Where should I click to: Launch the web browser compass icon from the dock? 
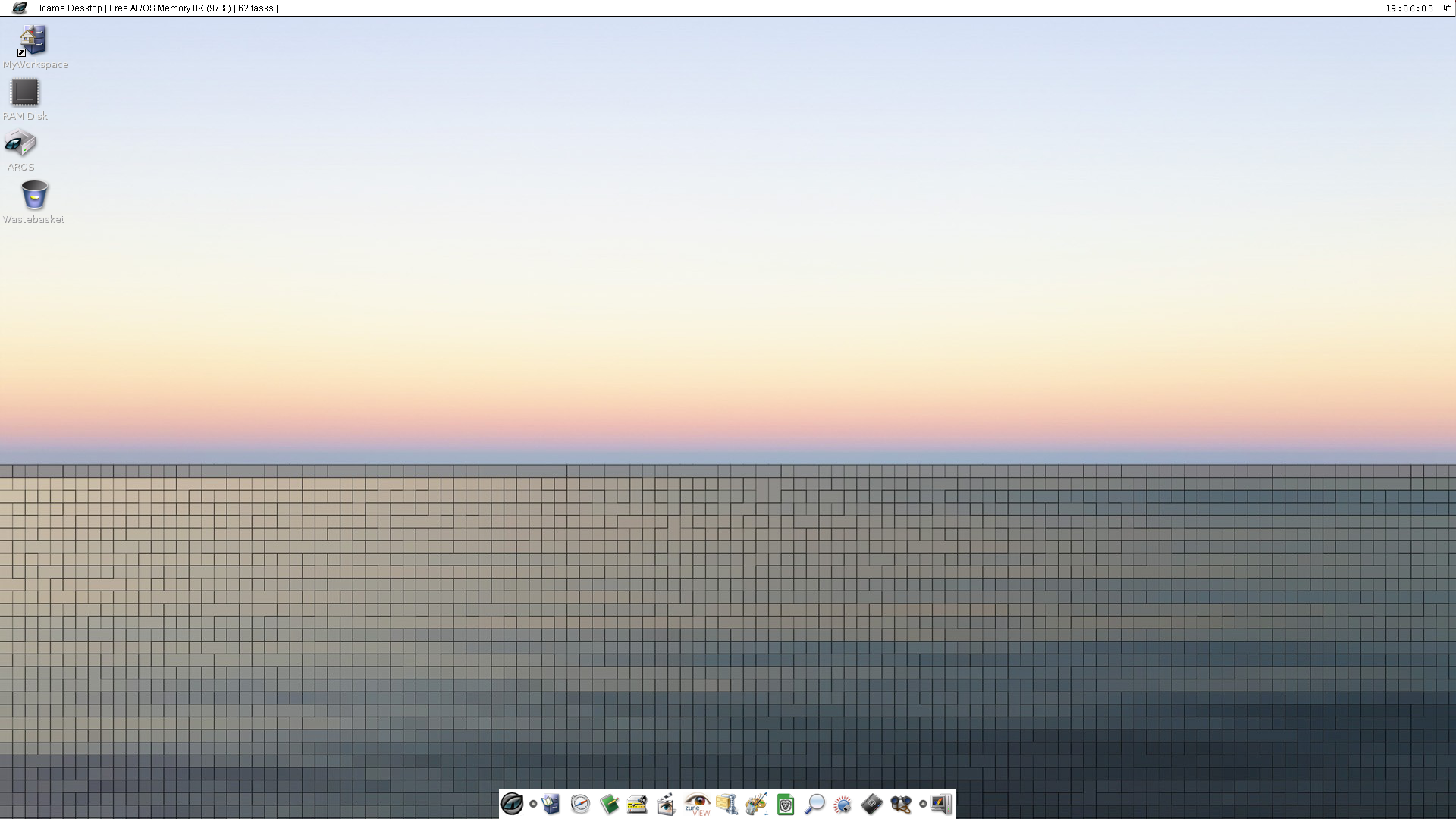point(580,805)
